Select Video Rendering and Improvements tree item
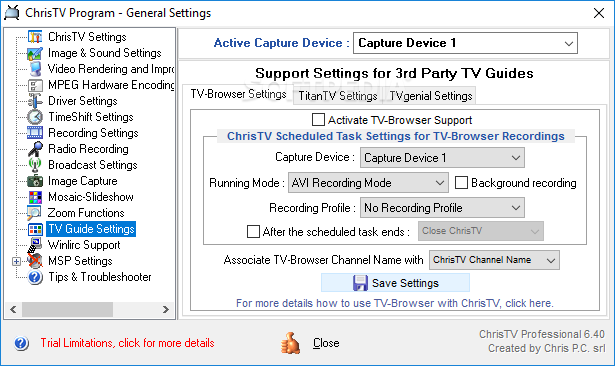 tap(111, 69)
